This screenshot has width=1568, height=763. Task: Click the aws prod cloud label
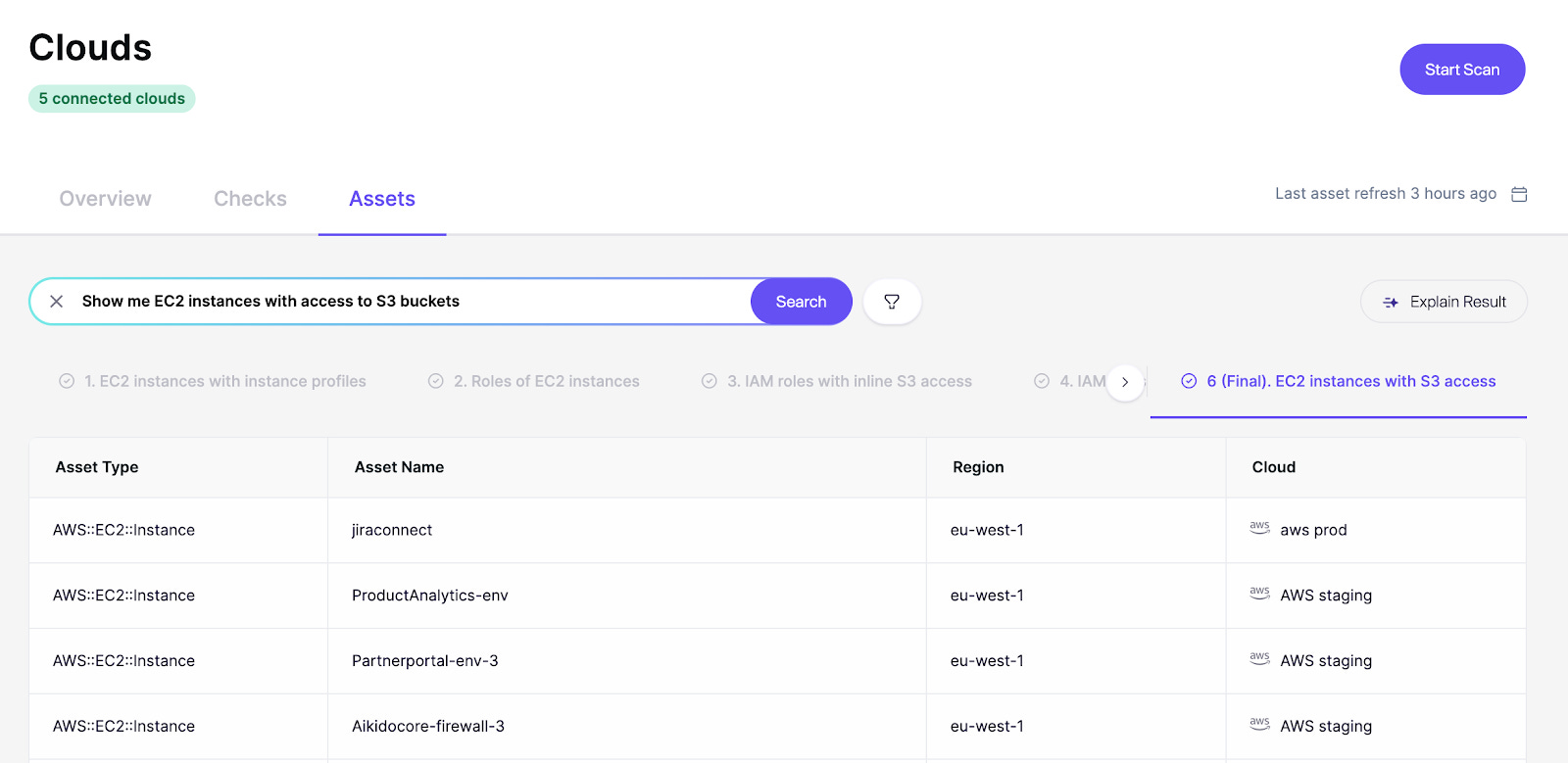[1313, 530]
